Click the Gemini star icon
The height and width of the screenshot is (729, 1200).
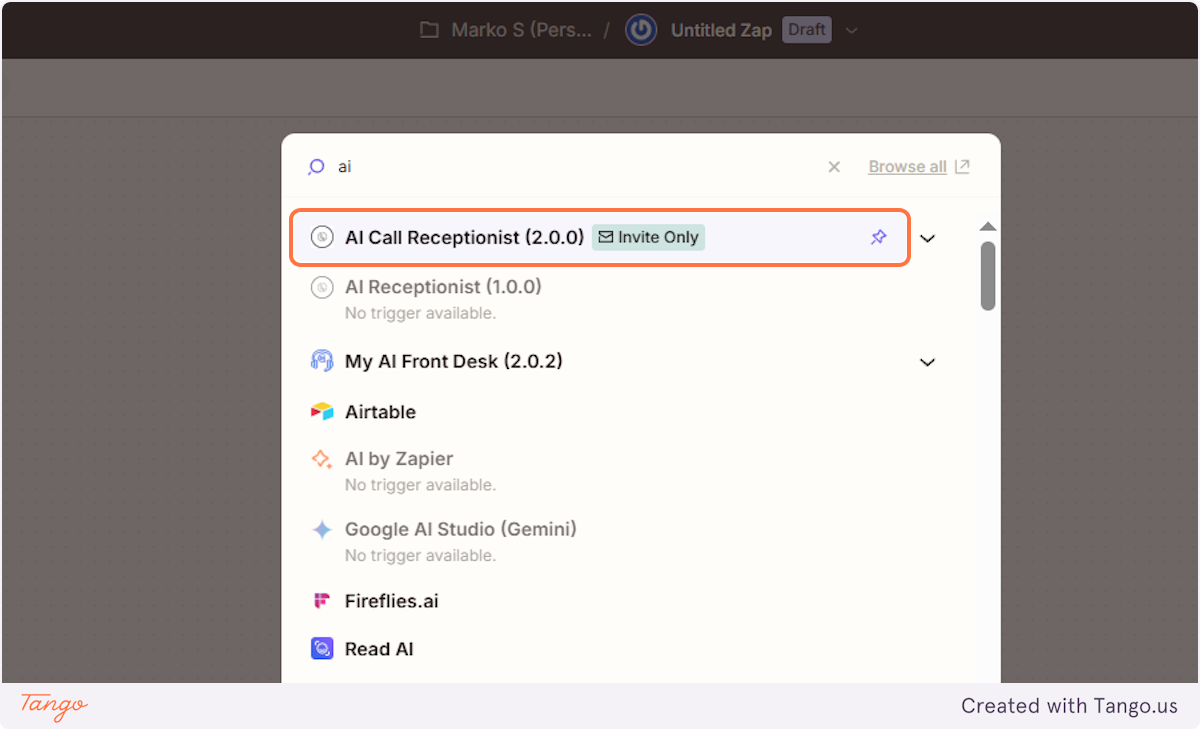[321, 530]
